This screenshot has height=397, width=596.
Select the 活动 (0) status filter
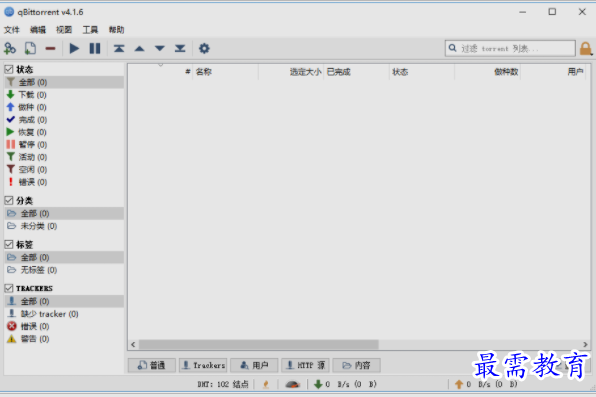64,157
